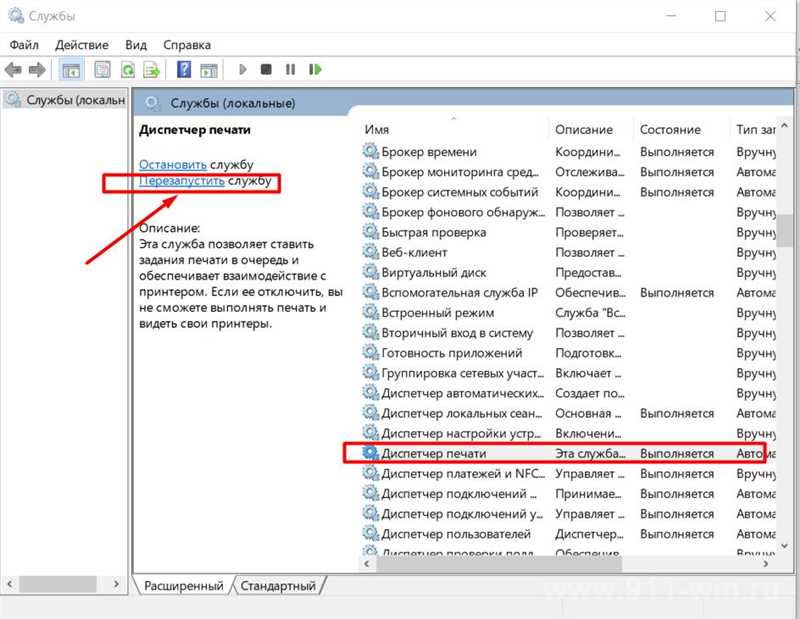800x619 pixels.
Task: Open the Справка menu
Action: click(187, 45)
